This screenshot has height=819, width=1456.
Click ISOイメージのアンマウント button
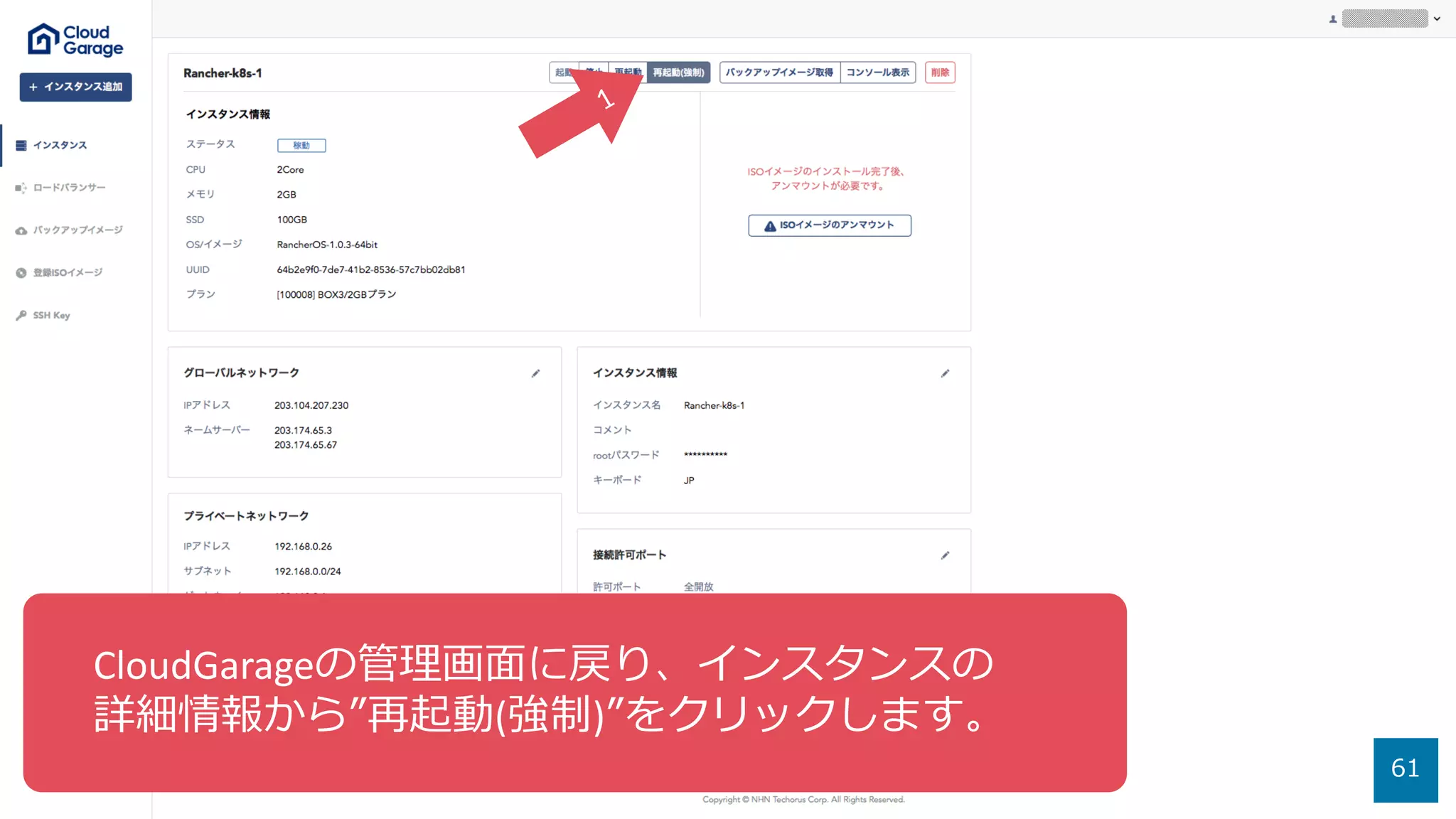coord(830,225)
